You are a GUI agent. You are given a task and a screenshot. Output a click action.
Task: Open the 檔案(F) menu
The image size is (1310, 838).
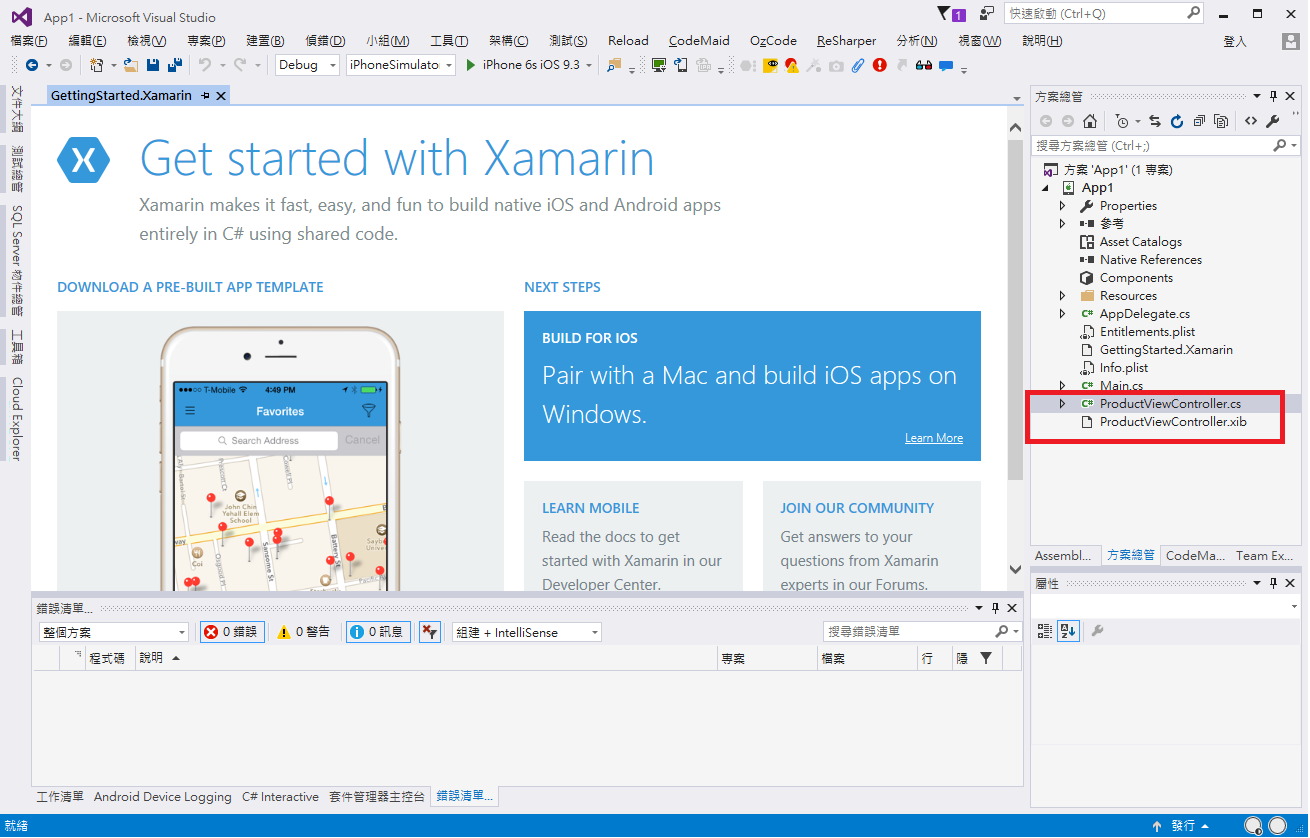point(29,41)
